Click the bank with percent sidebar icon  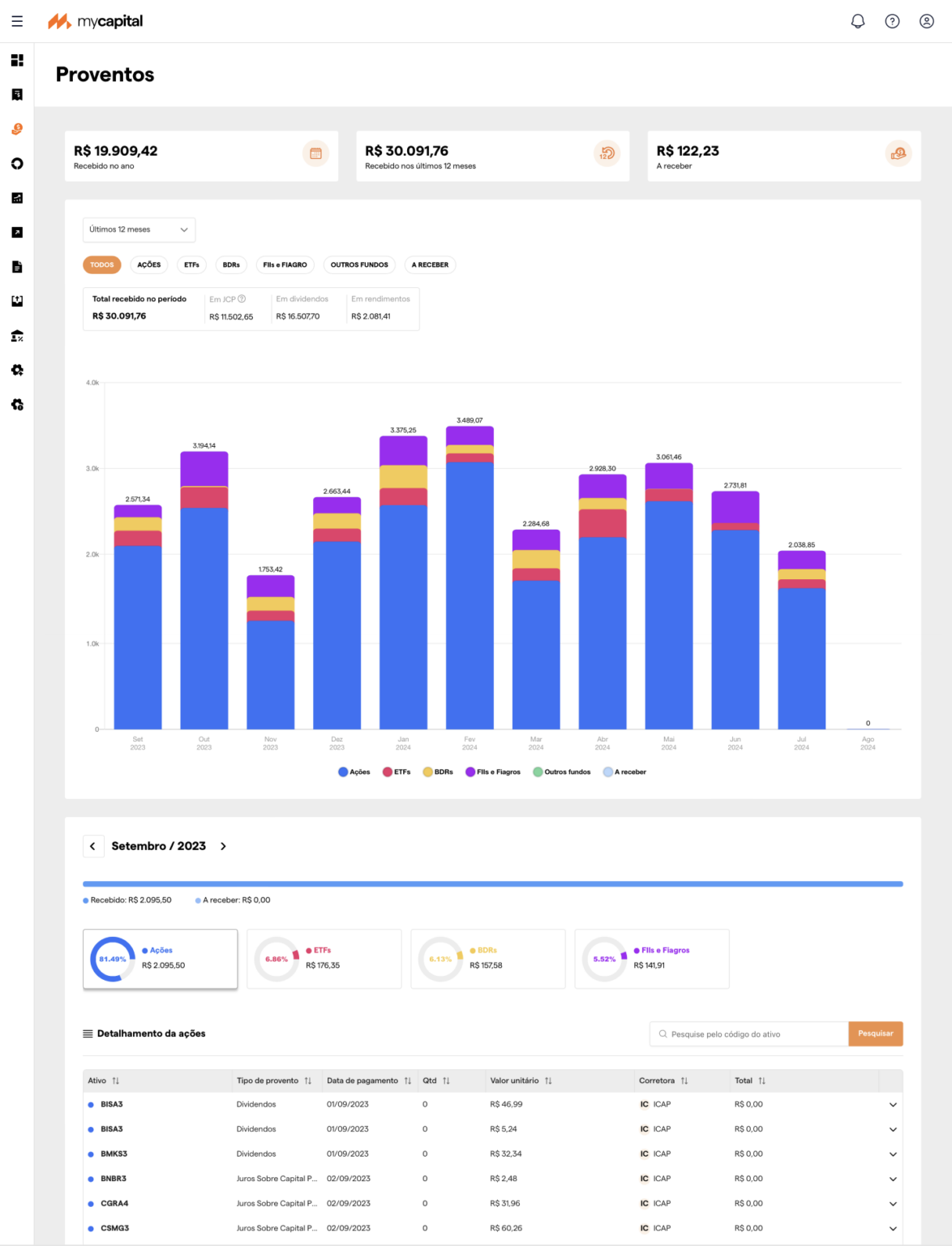(x=17, y=336)
